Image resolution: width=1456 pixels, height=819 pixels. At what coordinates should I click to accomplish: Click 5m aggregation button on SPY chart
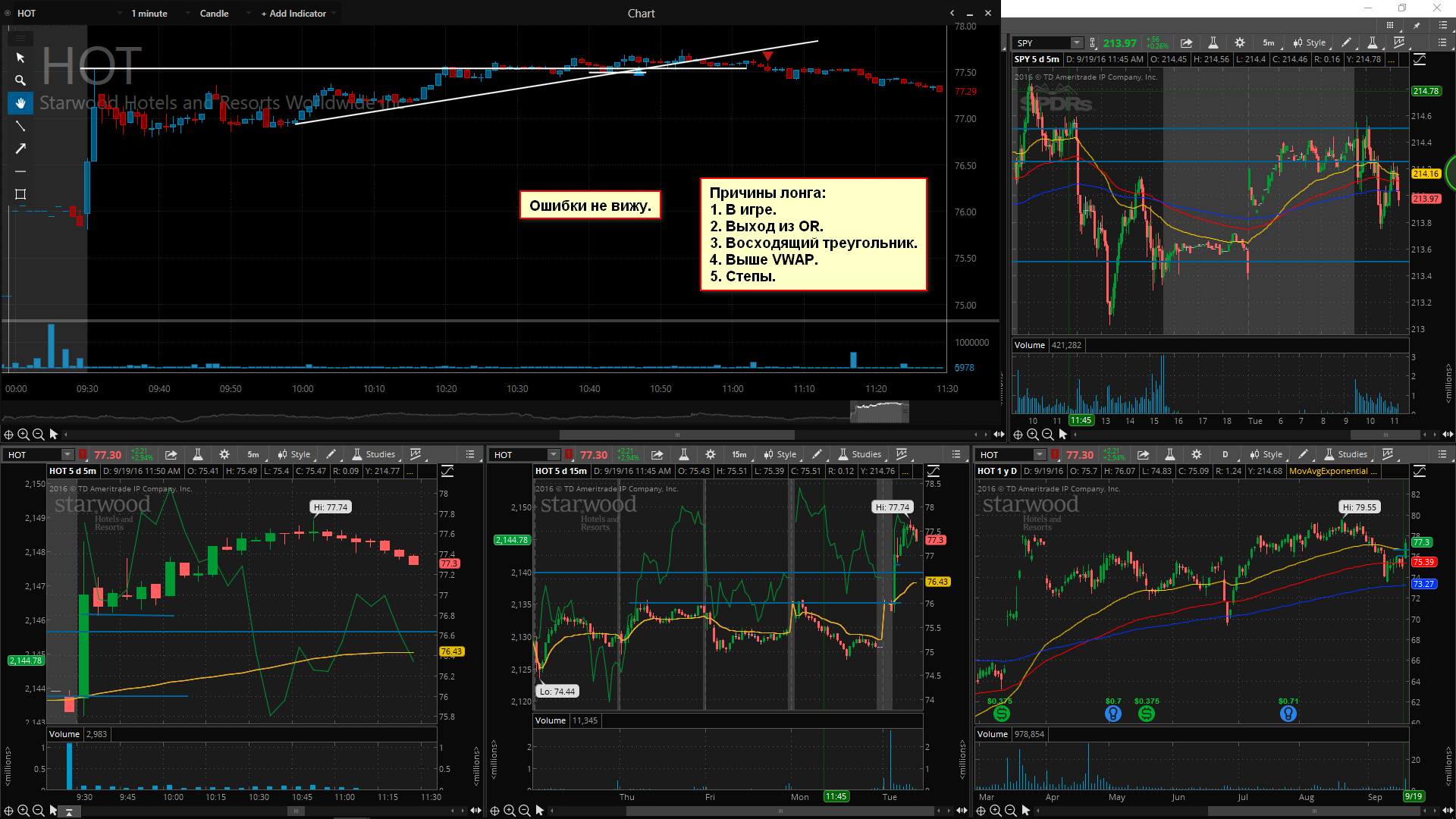1269,43
